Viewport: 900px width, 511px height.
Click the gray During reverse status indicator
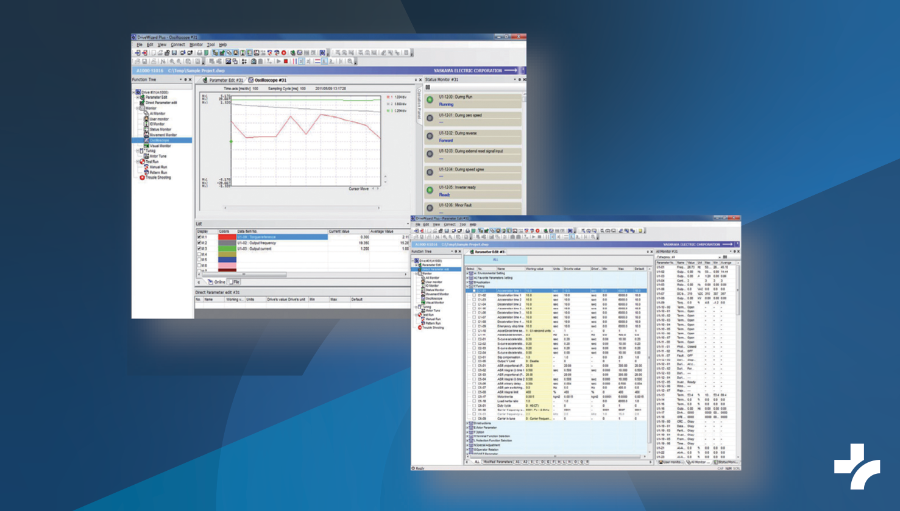(430, 136)
